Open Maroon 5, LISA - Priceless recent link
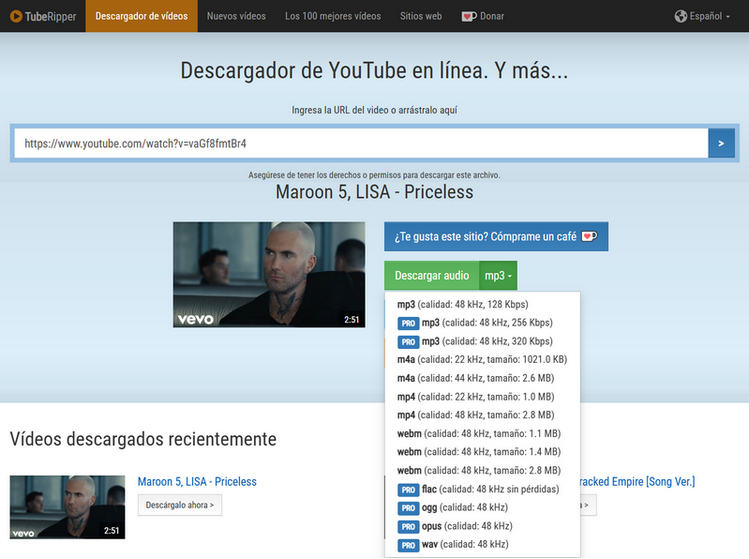Viewport: 749px width, 559px height. coord(197,482)
